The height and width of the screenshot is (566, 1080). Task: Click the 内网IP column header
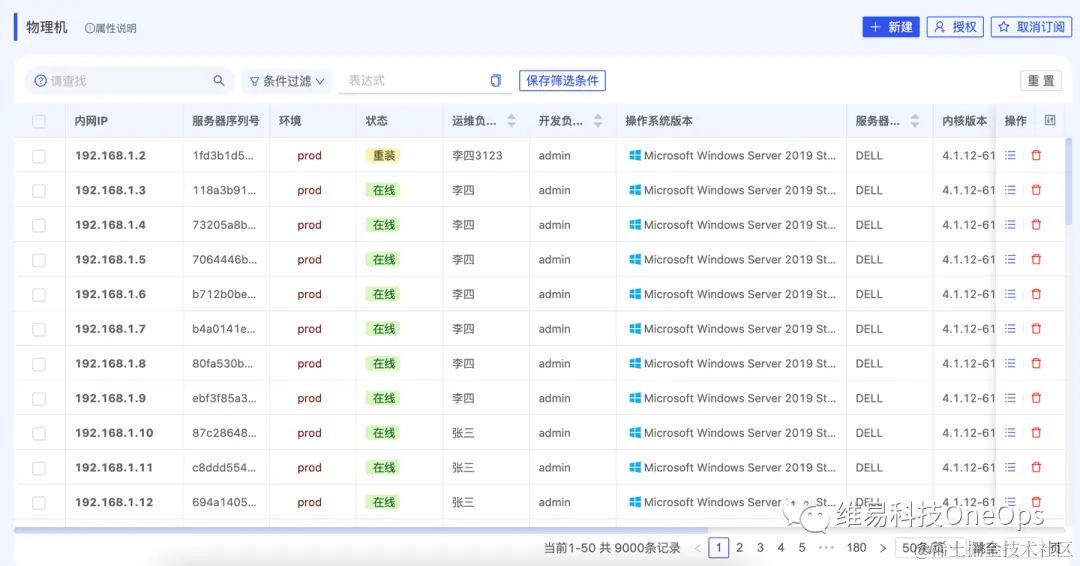[x=91, y=120]
